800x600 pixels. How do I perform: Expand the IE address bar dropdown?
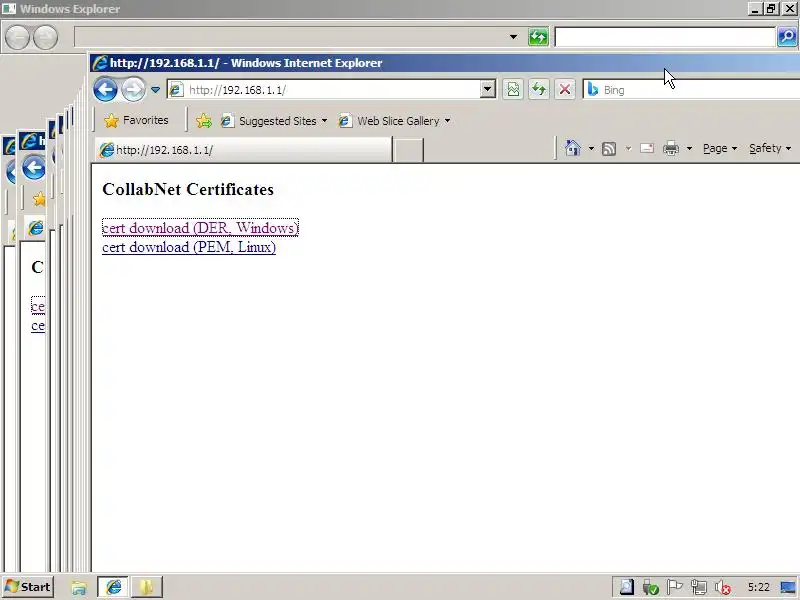coord(488,90)
